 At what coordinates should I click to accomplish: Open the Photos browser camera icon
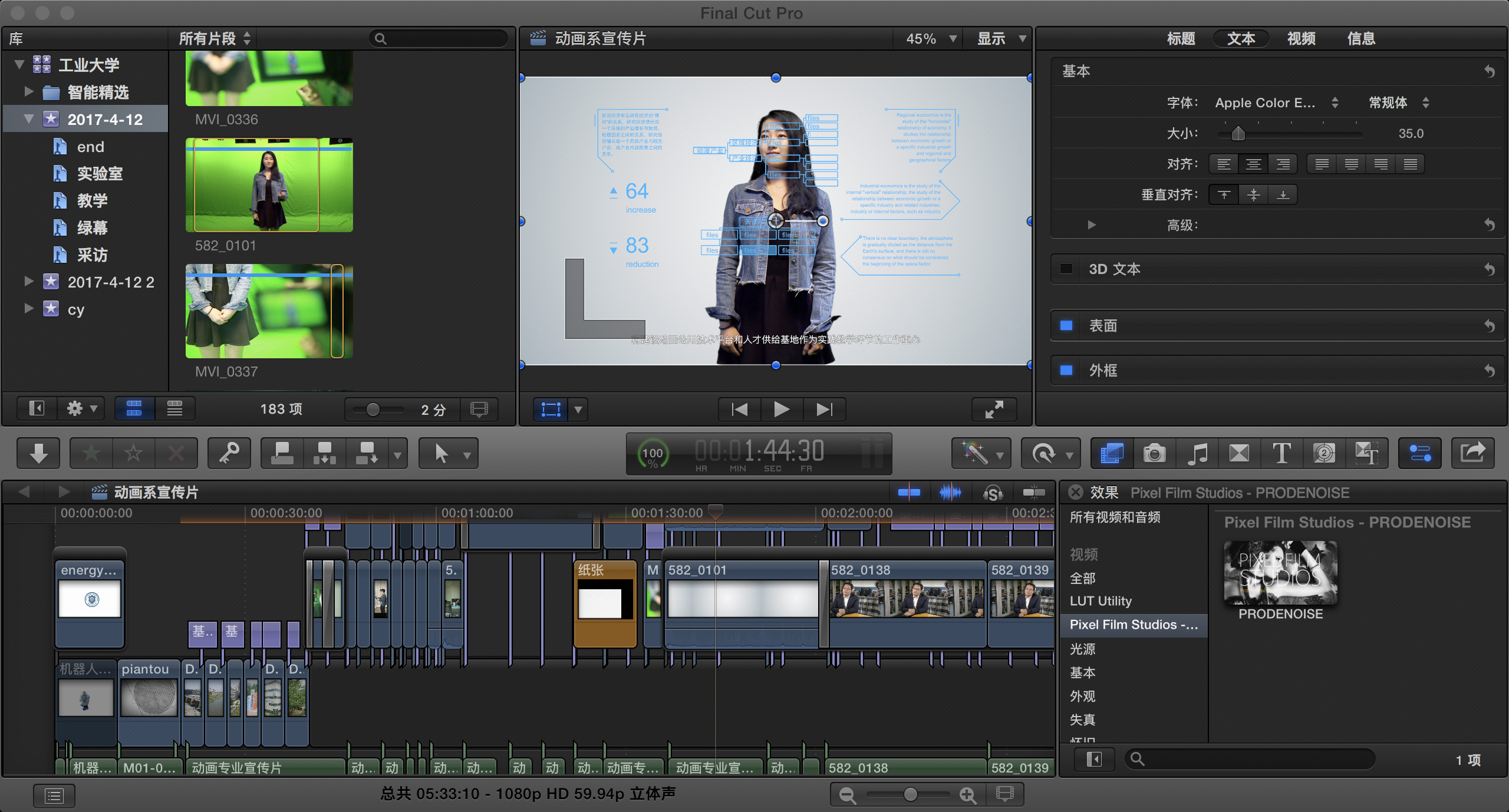tap(1154, 453)
